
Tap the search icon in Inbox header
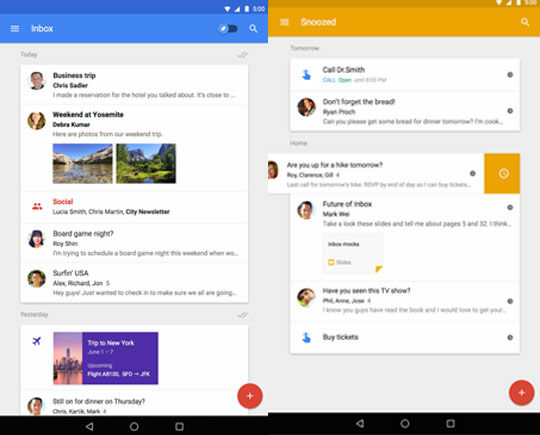(253, 29)
